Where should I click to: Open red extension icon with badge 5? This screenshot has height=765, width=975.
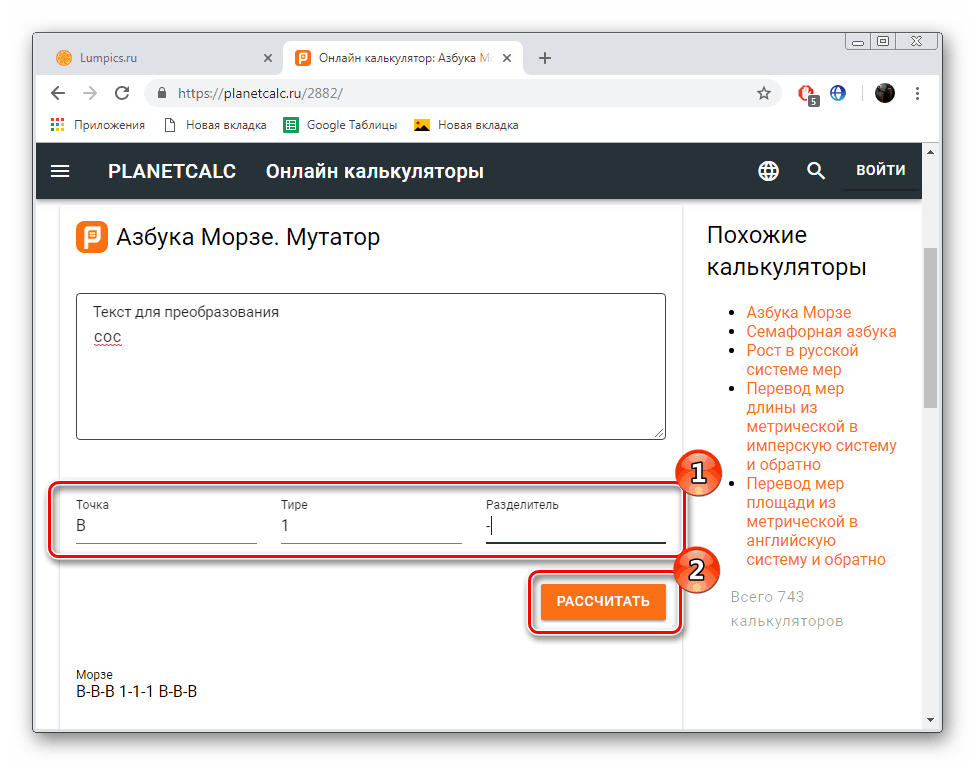pos(808,94)
